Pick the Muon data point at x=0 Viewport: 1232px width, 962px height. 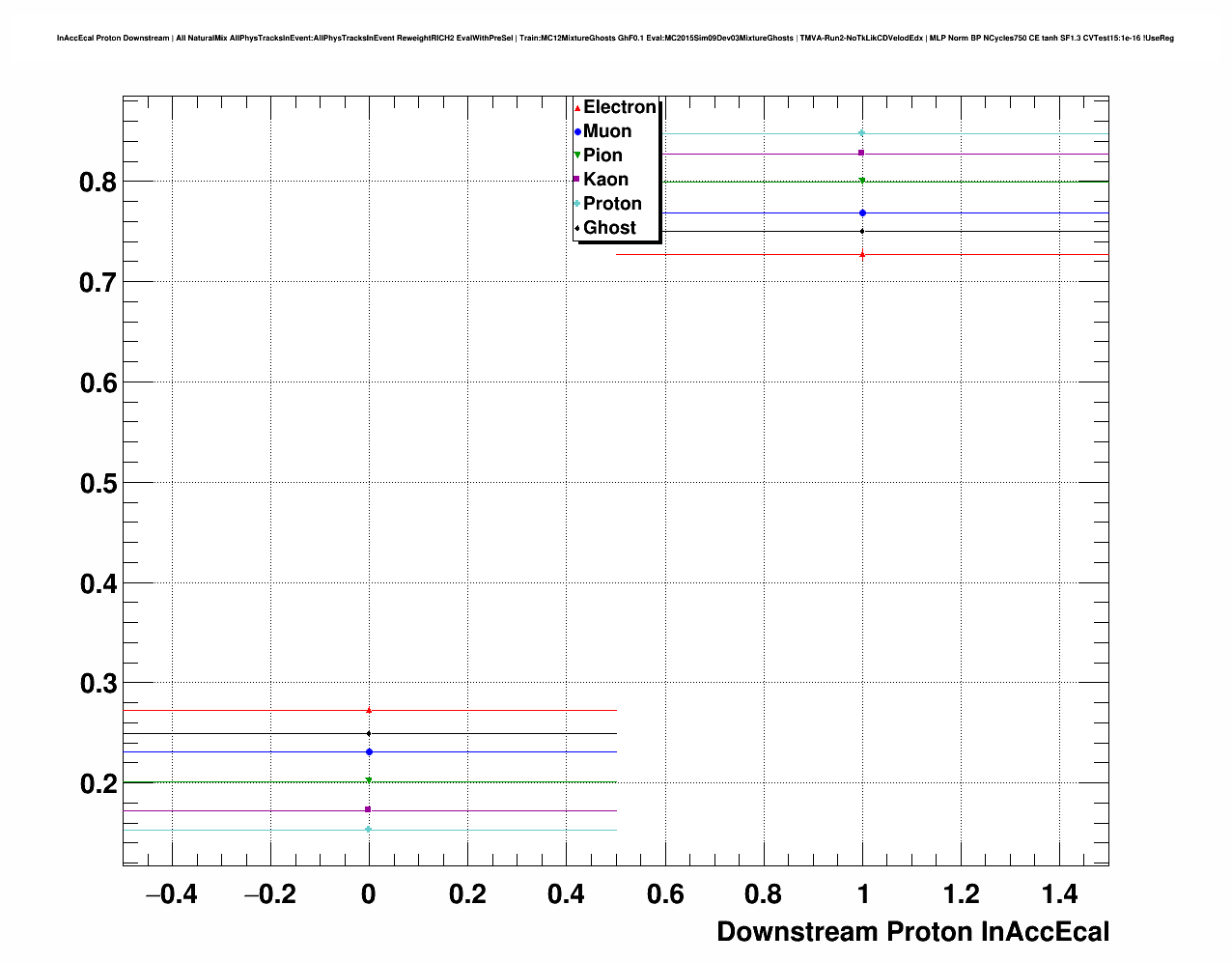pyautogui.click(x=369, y=751)
